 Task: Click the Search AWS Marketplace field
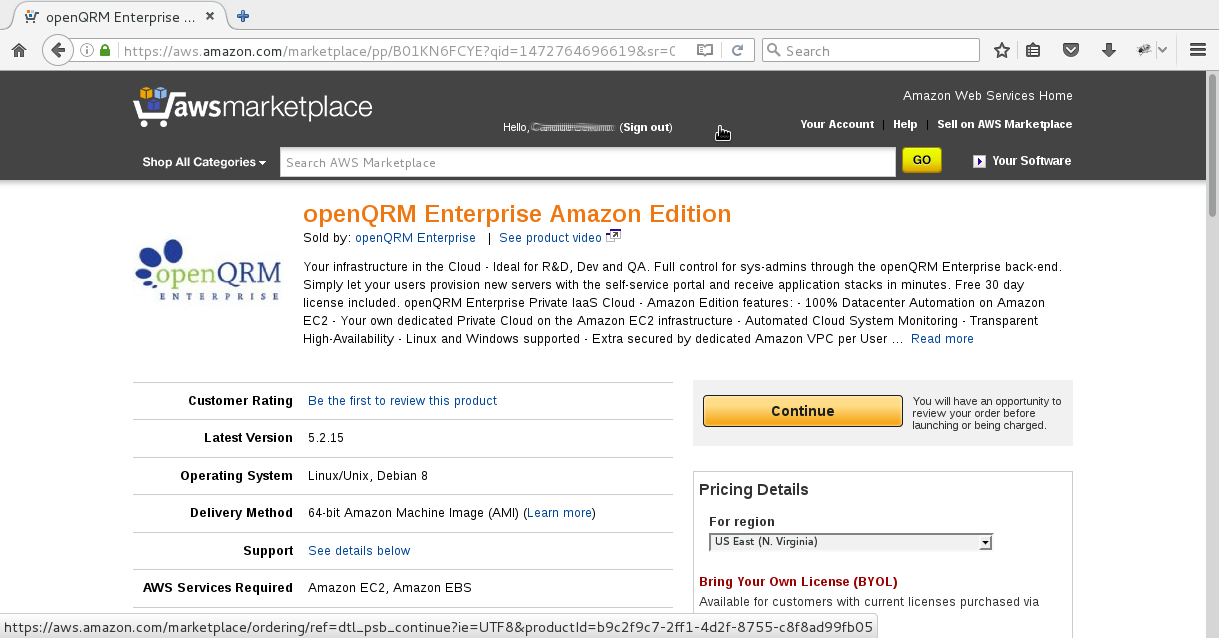point(587,162)
